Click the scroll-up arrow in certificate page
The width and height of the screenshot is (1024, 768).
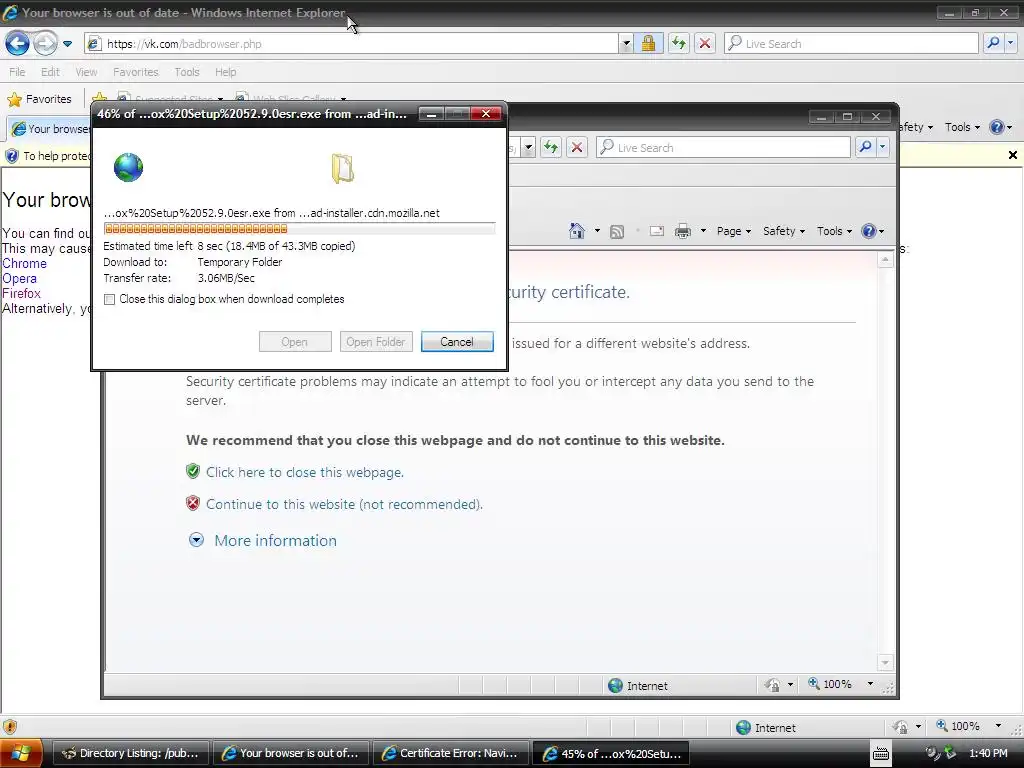click(x=885, y=260)
